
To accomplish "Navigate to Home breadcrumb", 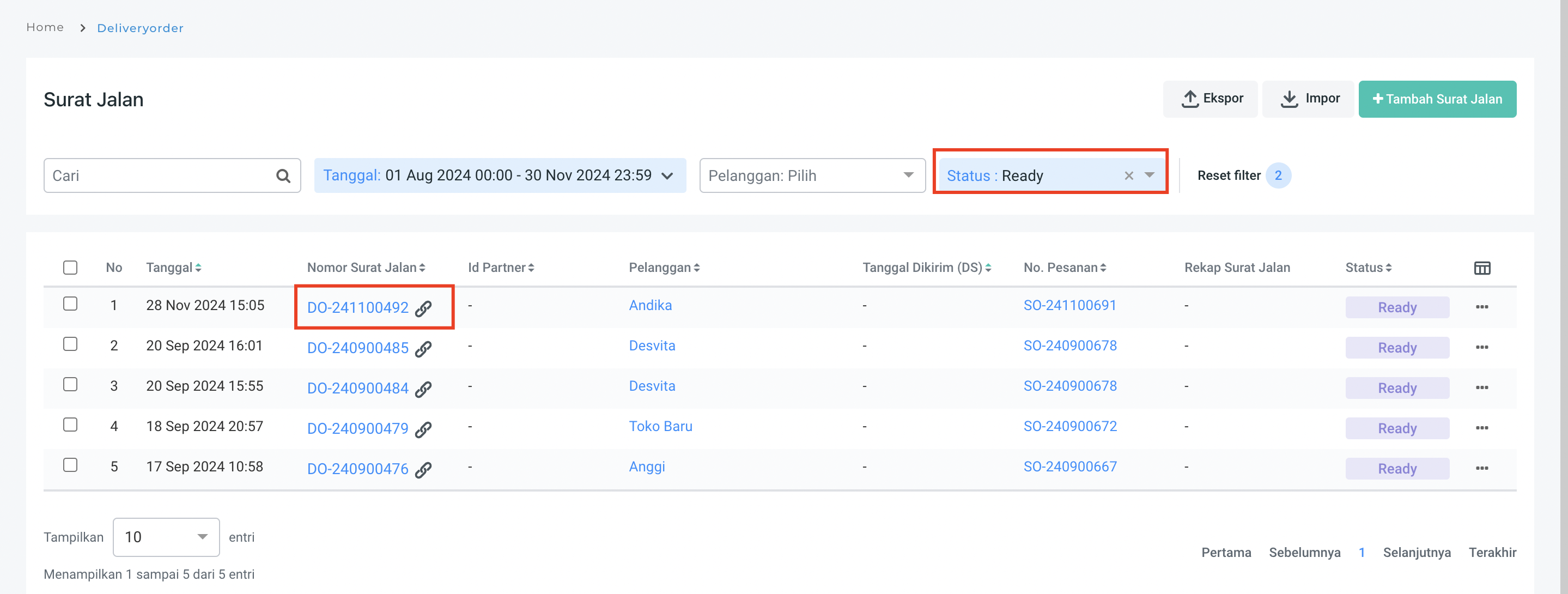I will point(45,27).
